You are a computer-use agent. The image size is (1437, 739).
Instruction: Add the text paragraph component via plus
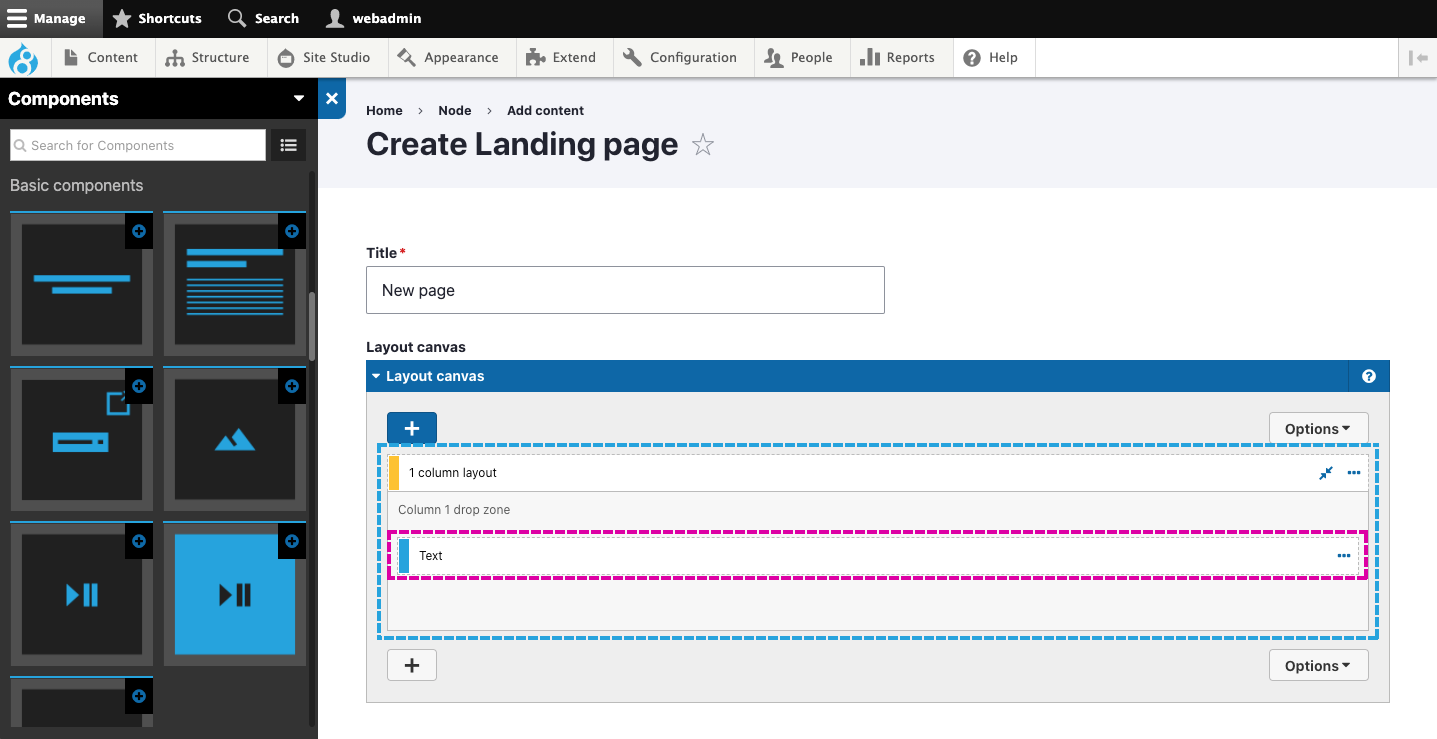pos(292,231)
